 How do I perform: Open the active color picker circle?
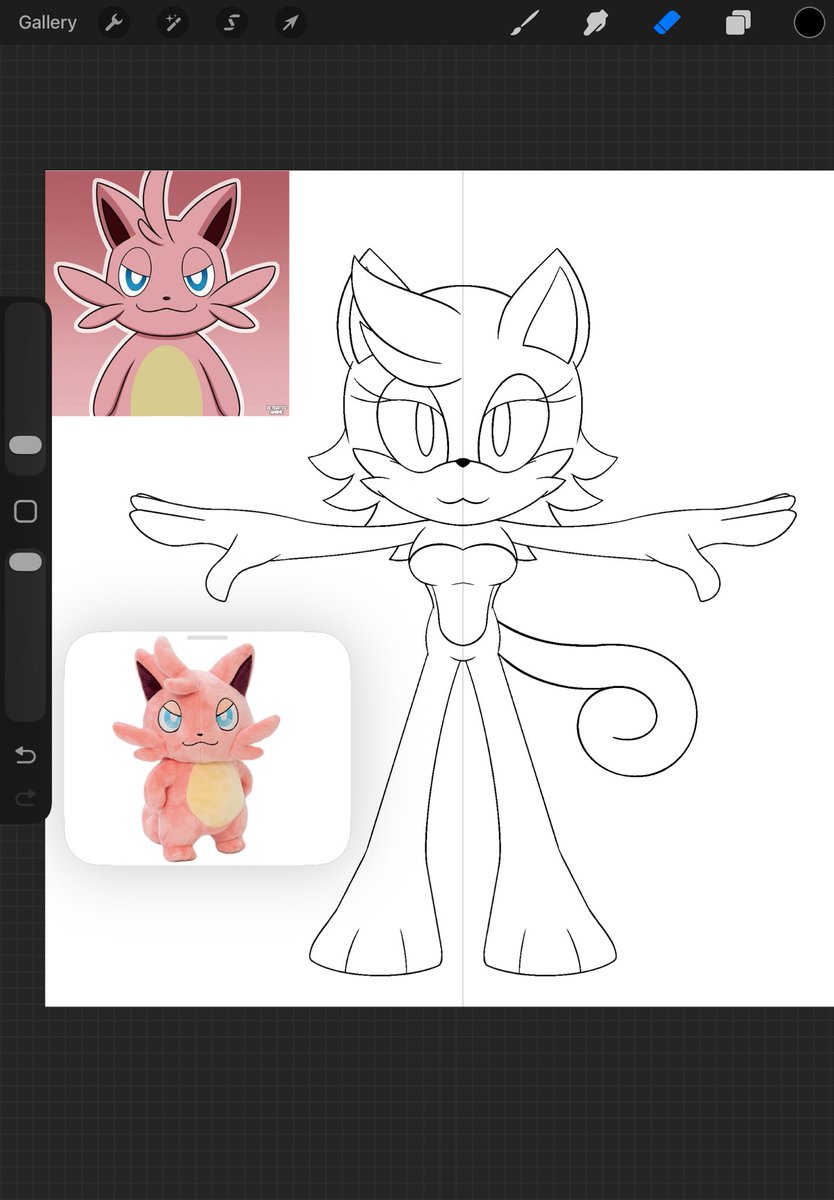[809, 22]
